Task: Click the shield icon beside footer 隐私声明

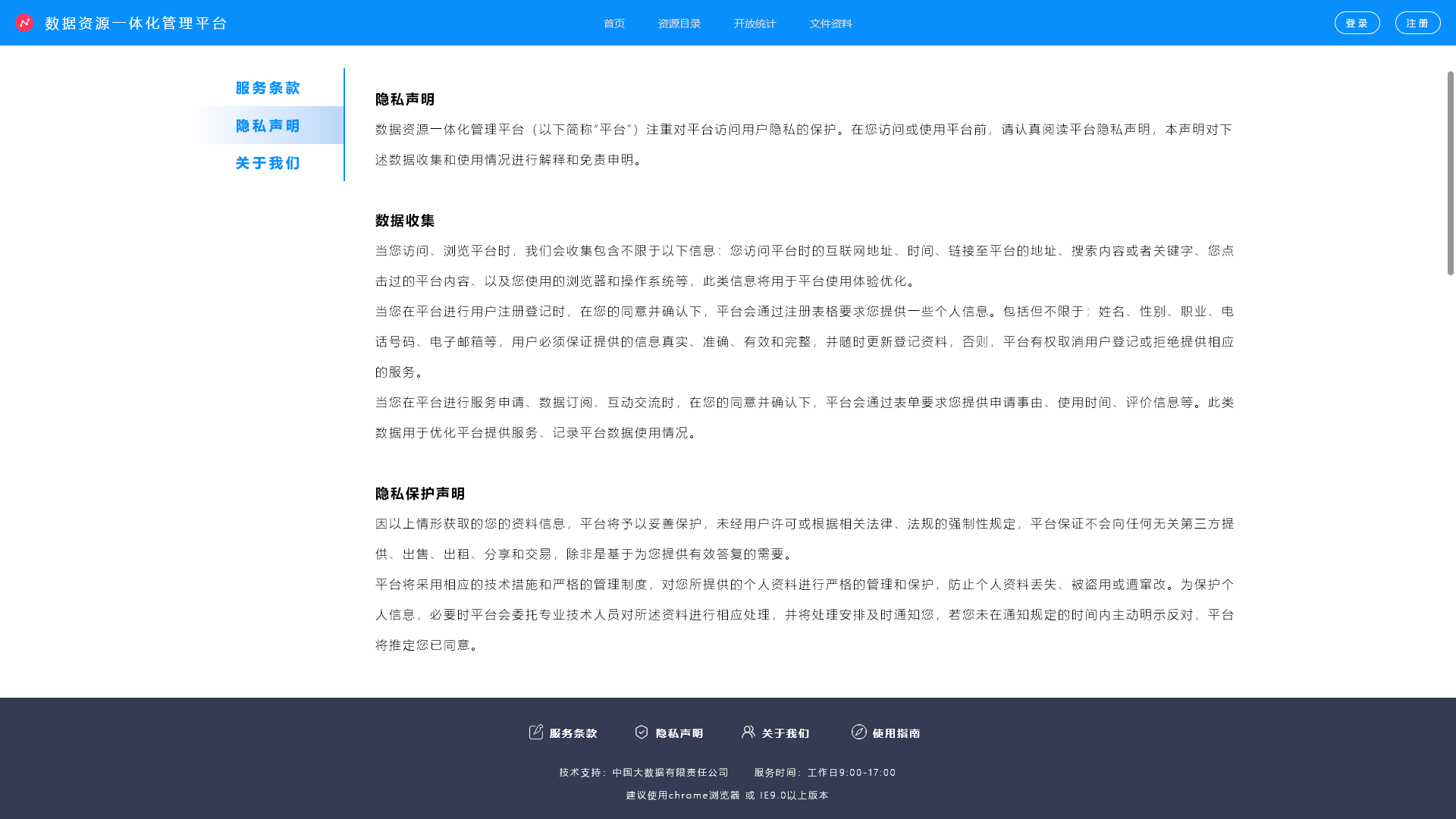Action: click(x=642, y=732)
